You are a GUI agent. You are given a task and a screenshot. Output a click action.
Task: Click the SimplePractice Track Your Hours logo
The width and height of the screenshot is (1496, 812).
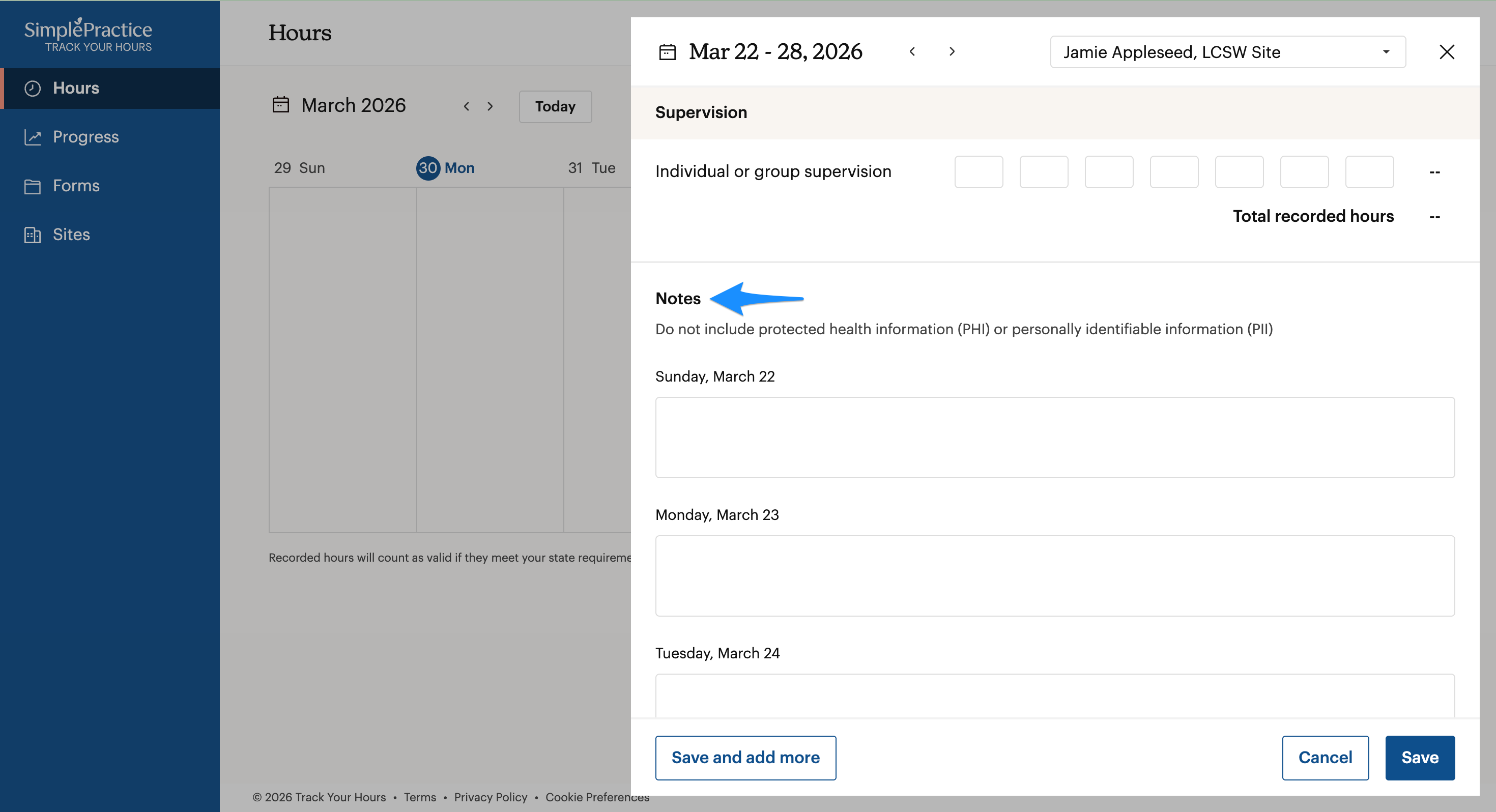(88, 35)
